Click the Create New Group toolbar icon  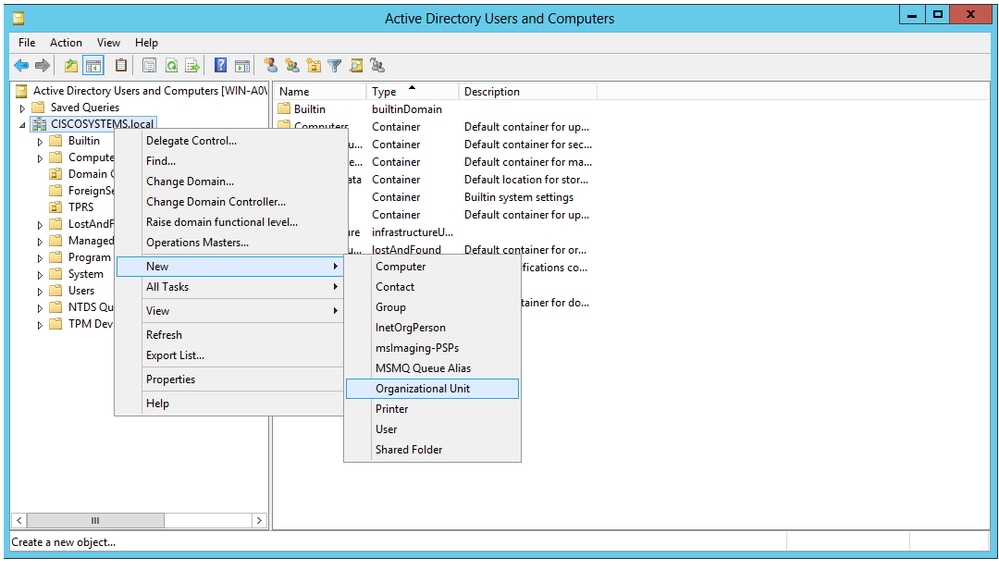click(x=292, y=66)
